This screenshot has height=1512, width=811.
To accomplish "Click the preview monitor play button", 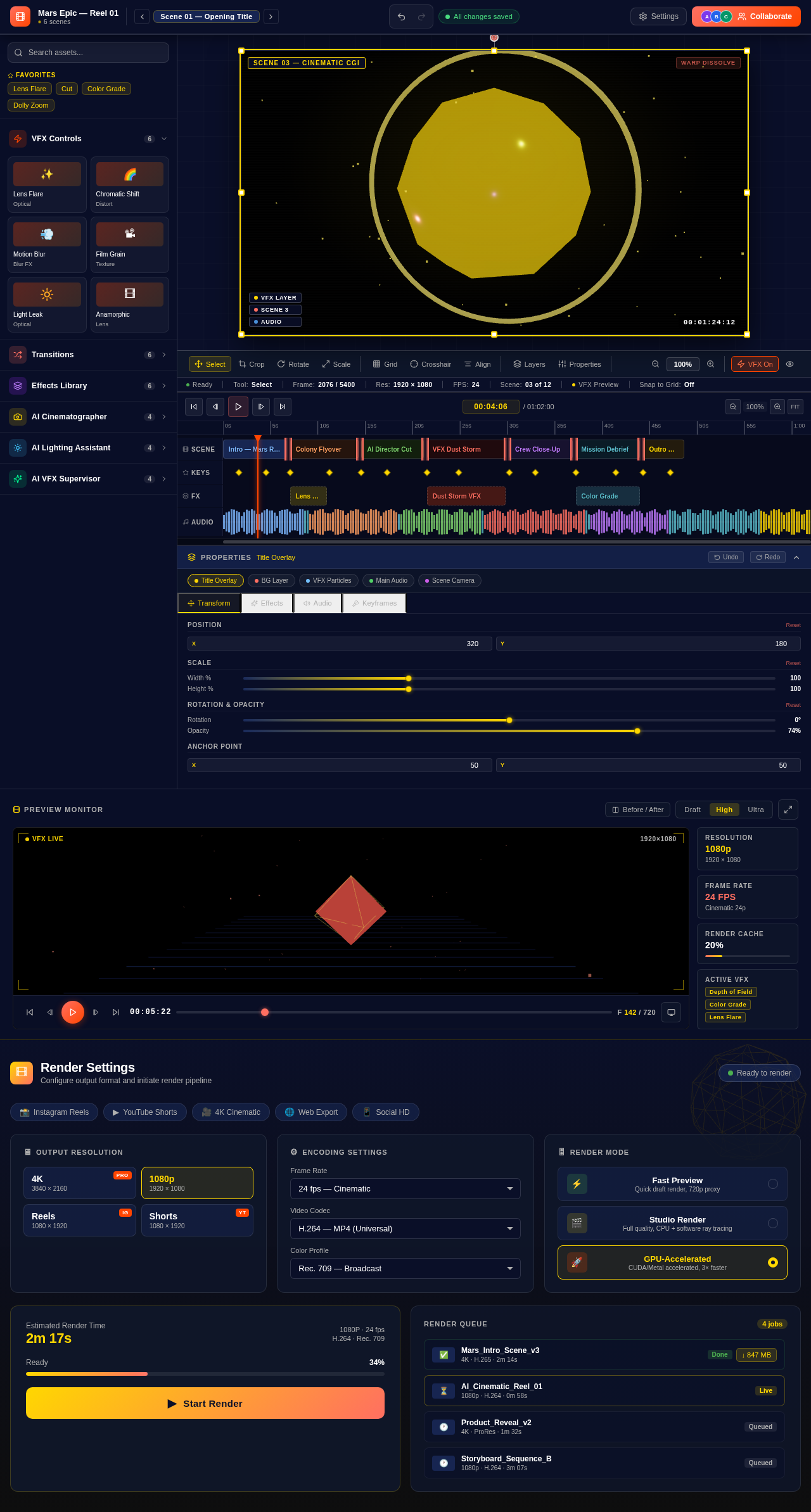I will click(73, 1012).
